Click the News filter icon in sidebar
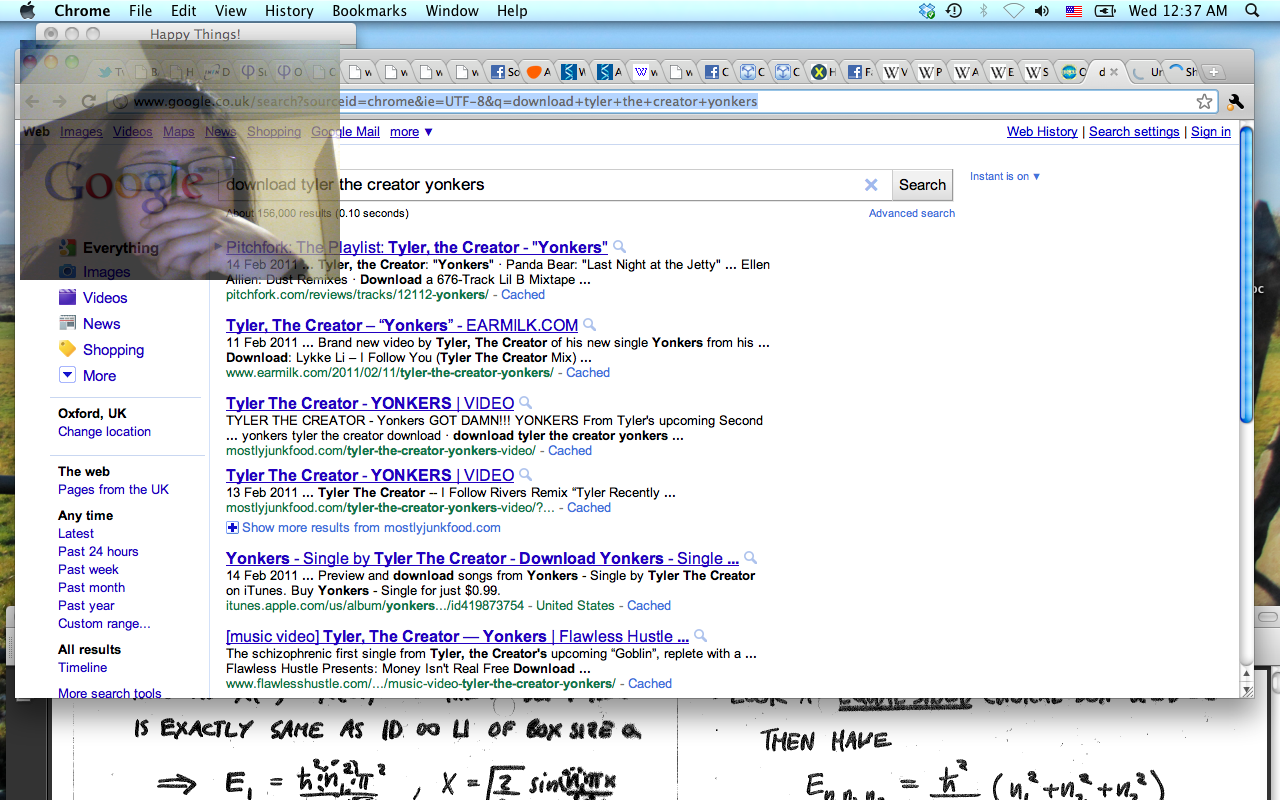The image size is (1280, 800). click(x=67, y=323)
